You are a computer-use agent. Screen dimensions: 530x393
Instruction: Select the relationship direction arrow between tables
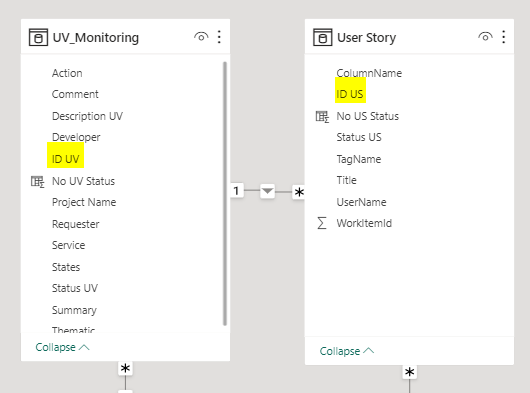pyautogui.click(x=267, y=191)
